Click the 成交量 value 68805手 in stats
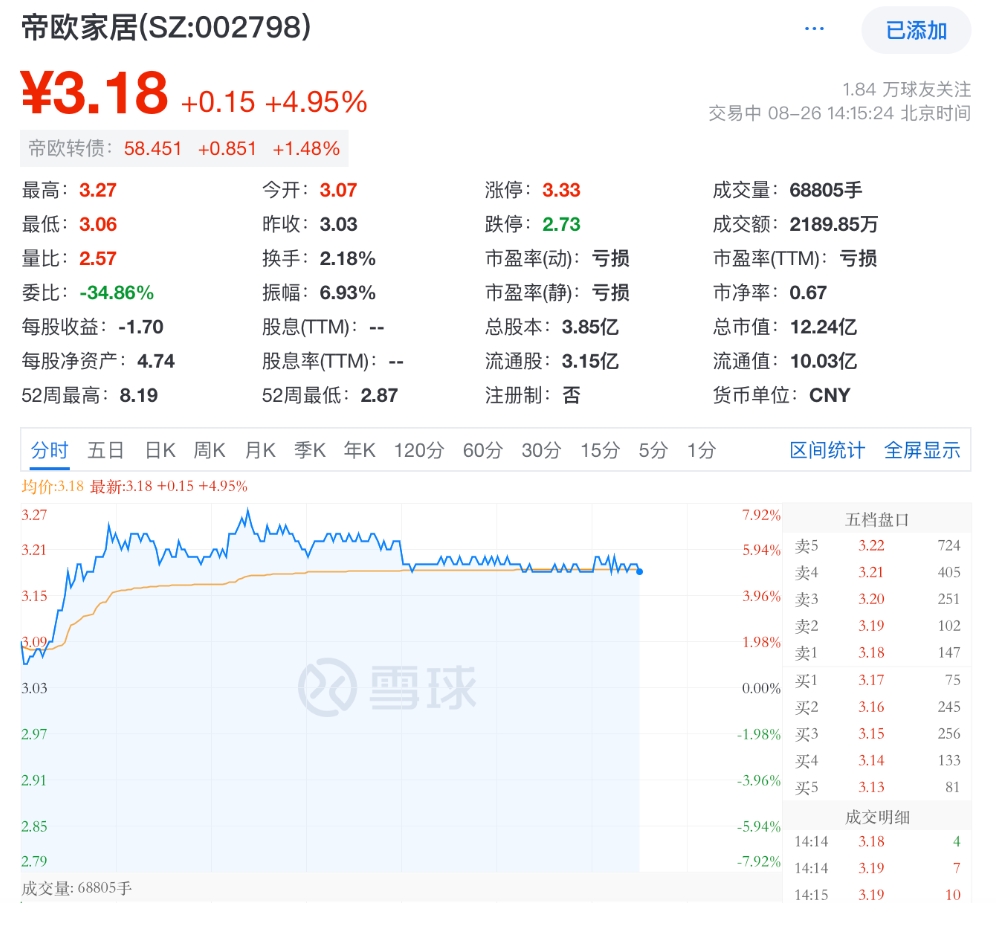 click(826, 190)
